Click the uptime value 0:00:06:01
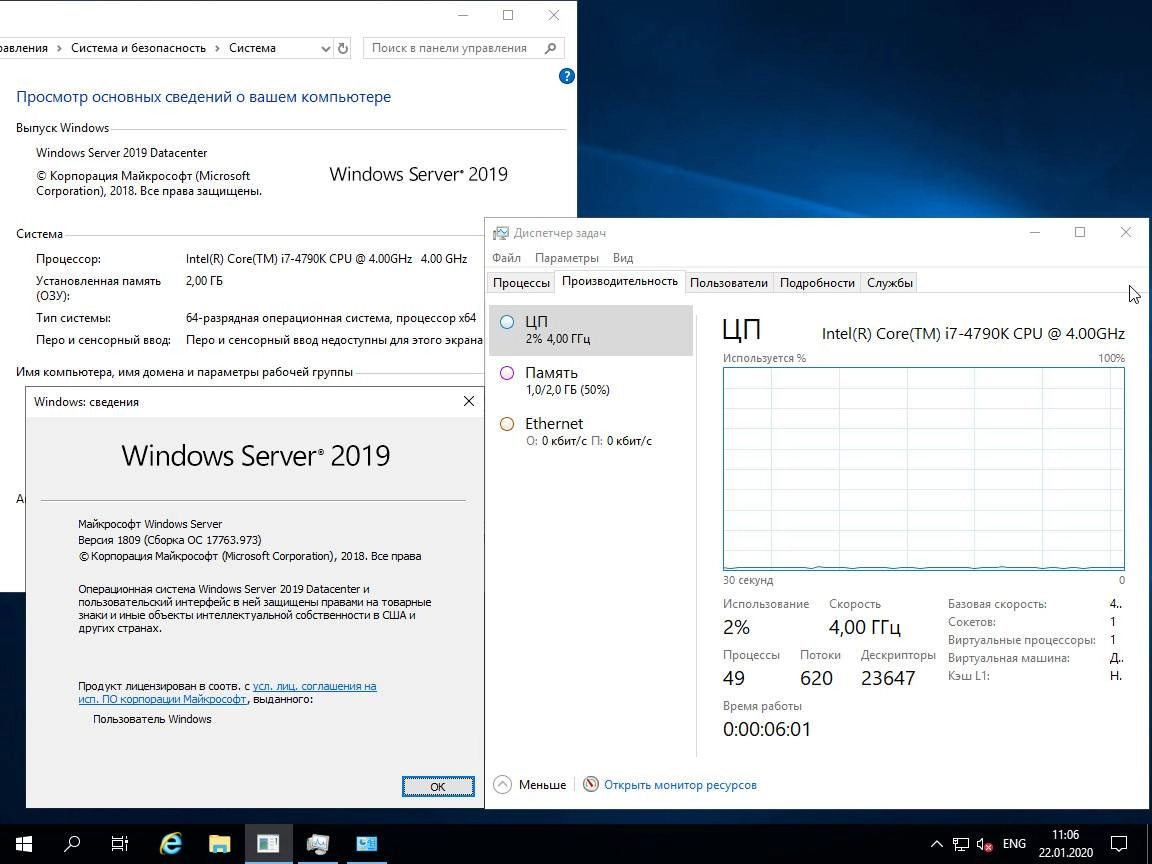Viewport: 1152px width, 864px height. tap(766, 729)
